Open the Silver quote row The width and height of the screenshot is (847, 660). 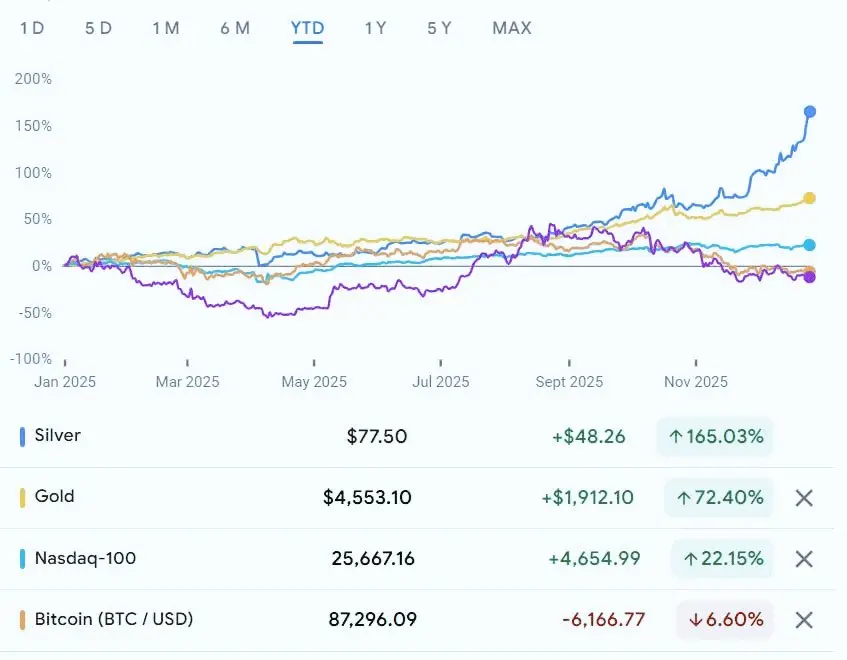(x=58, y=436)
